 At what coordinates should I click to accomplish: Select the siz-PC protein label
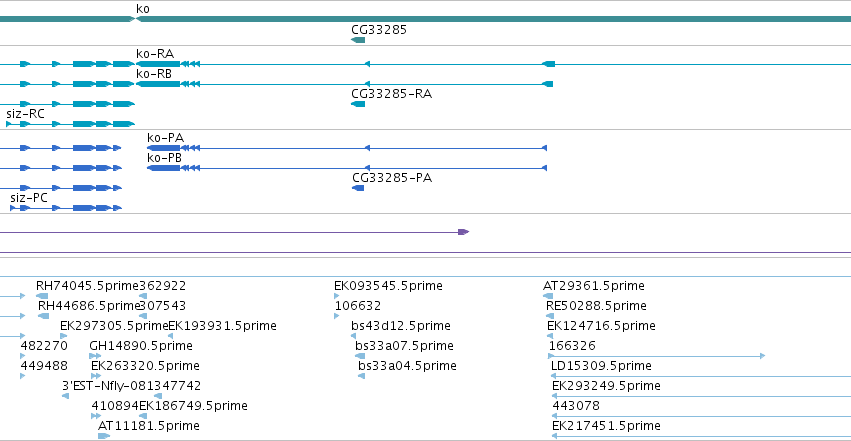click(29, 197)
